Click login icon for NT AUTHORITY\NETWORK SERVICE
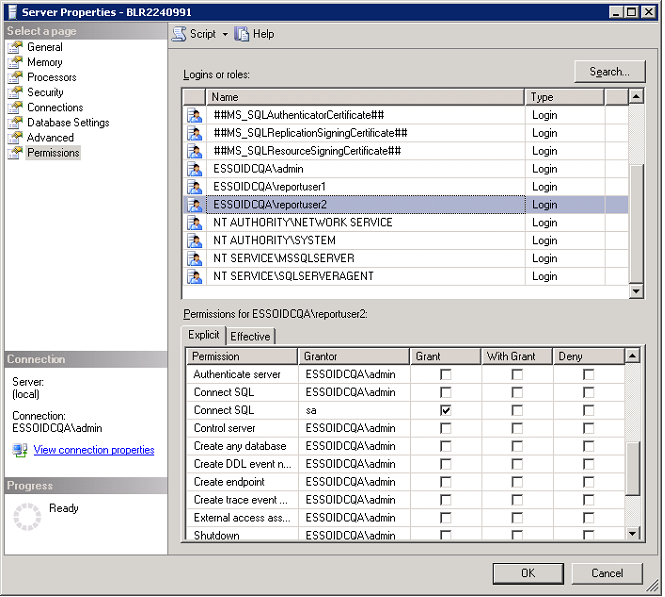 tap(195, 223)
